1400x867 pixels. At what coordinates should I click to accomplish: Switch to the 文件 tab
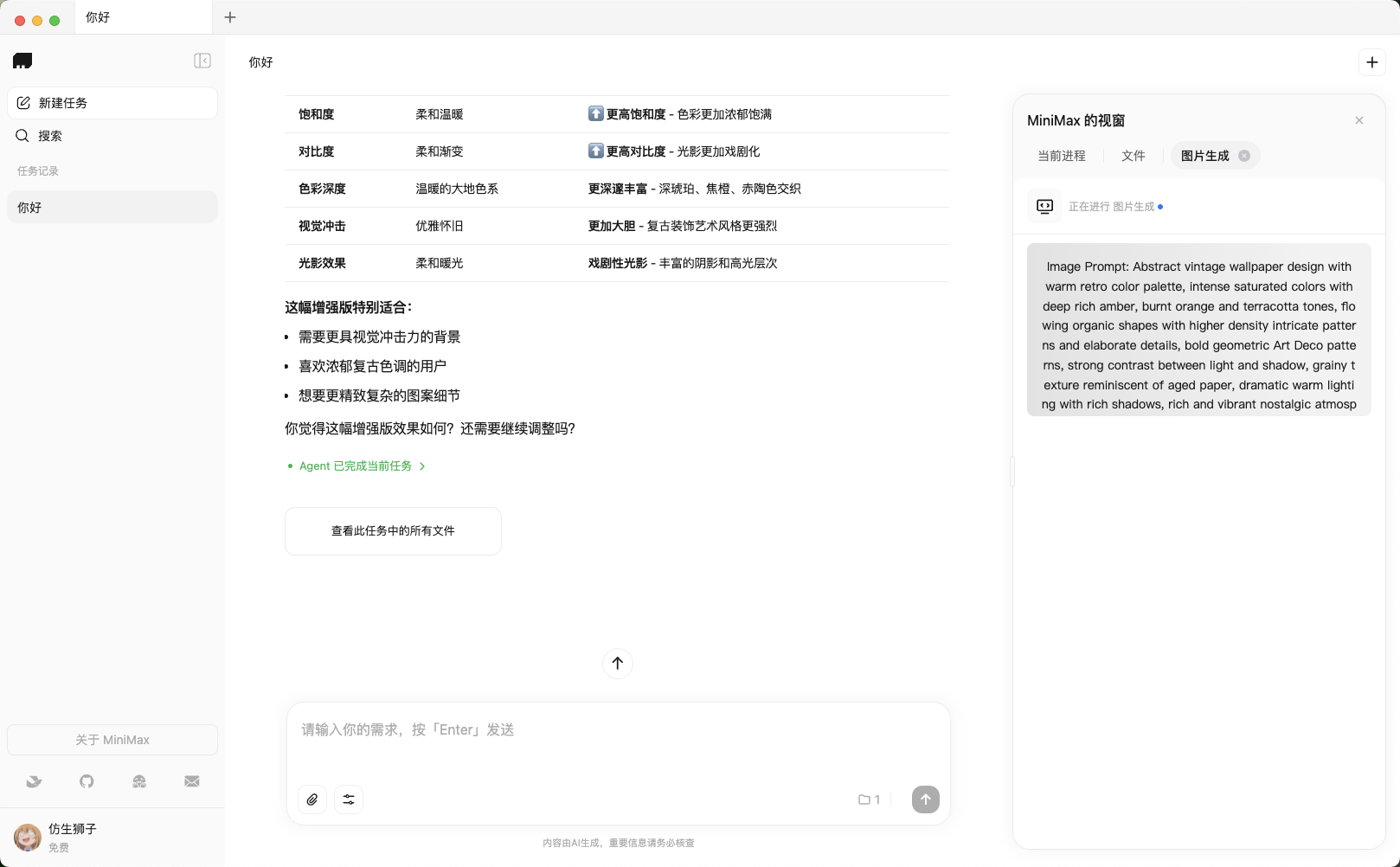pyautogui.click(x=1133, y=156)
